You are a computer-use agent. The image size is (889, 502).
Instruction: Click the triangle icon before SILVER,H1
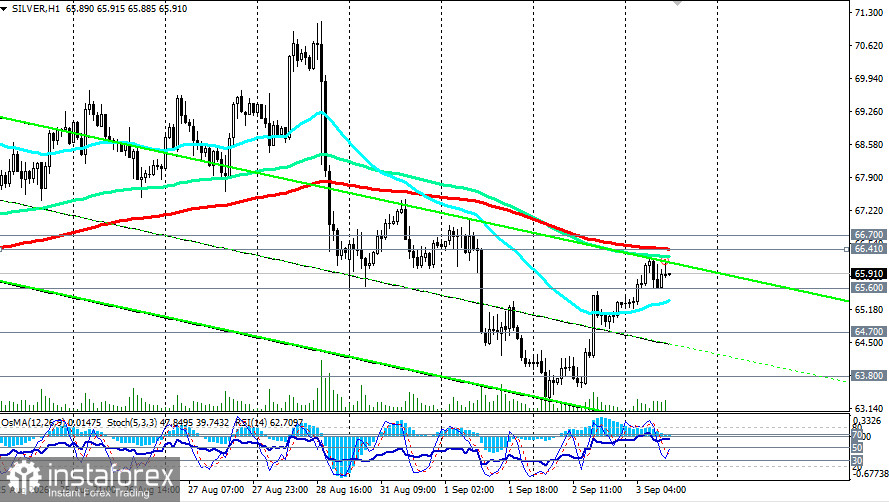(3, 9)
